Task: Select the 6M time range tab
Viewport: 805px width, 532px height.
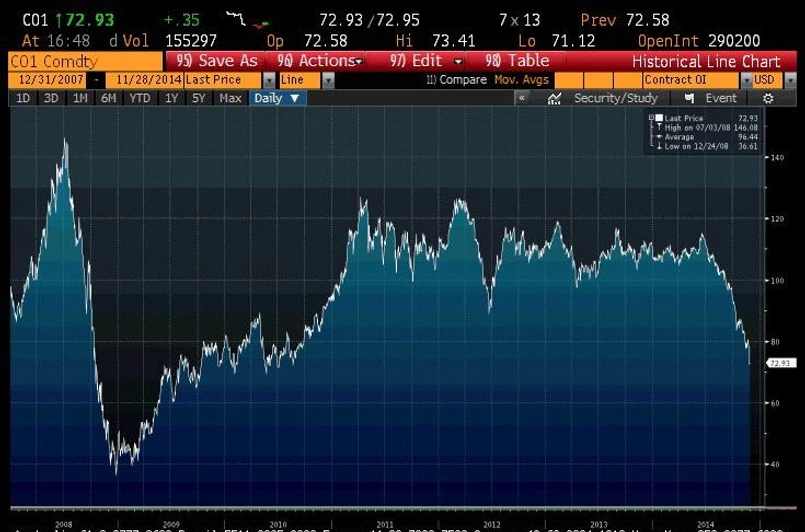Action: pyautogui.click(x=108, y=98)
